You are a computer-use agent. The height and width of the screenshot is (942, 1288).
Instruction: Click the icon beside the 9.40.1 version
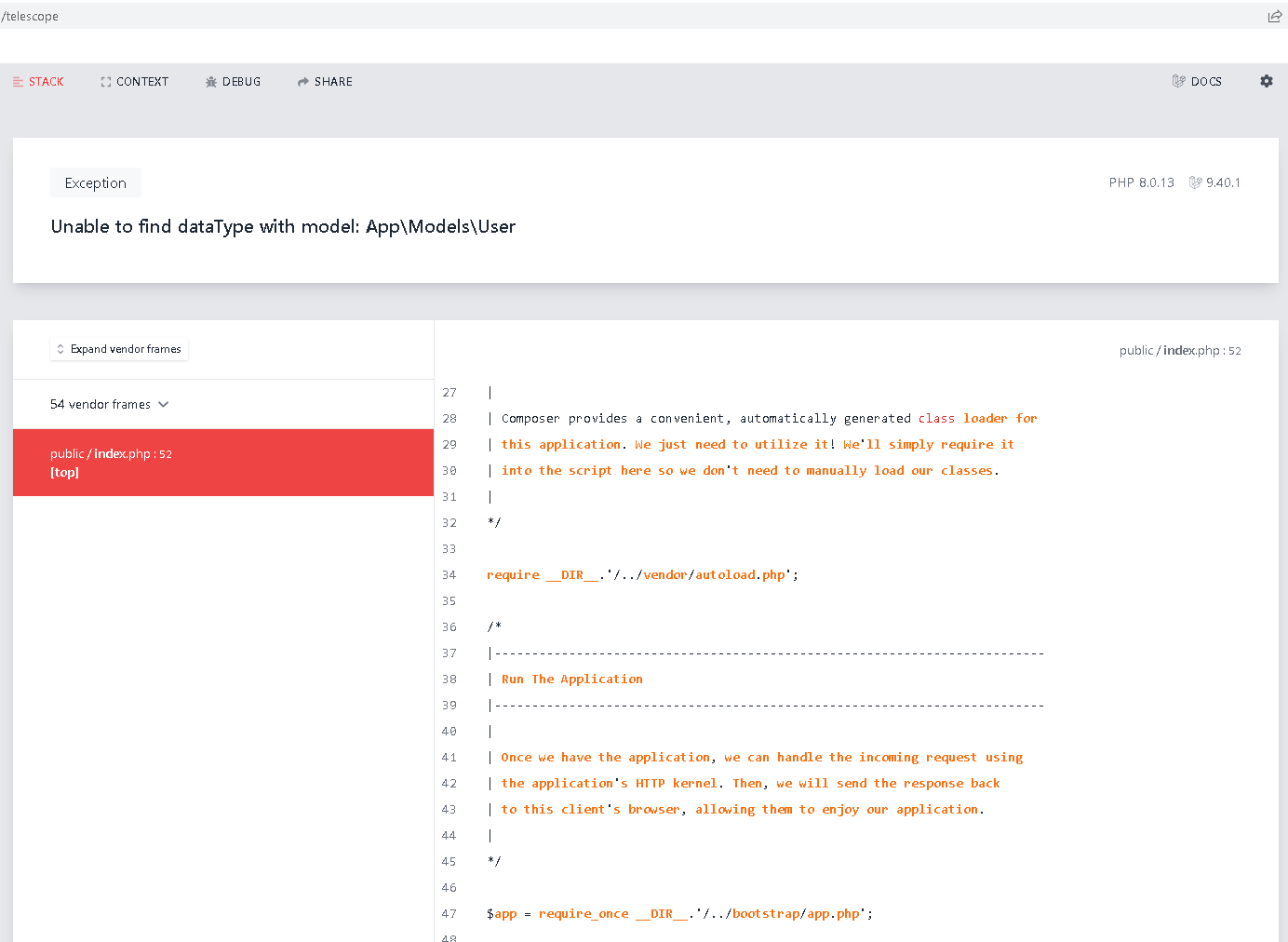click(1196, 182)
